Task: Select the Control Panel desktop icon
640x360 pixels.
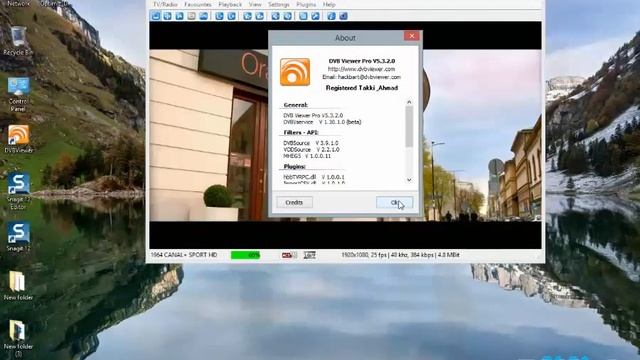Action: pos(18,94)
